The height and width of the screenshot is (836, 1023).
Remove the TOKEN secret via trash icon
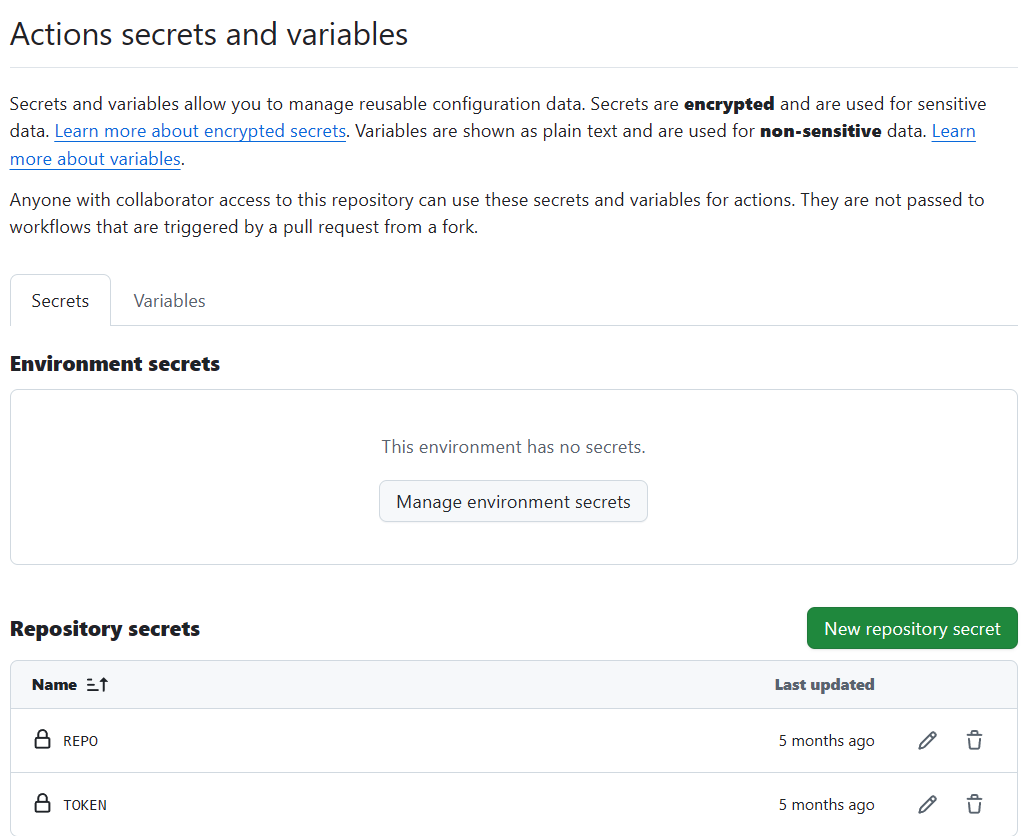click(x=974, y=805)
